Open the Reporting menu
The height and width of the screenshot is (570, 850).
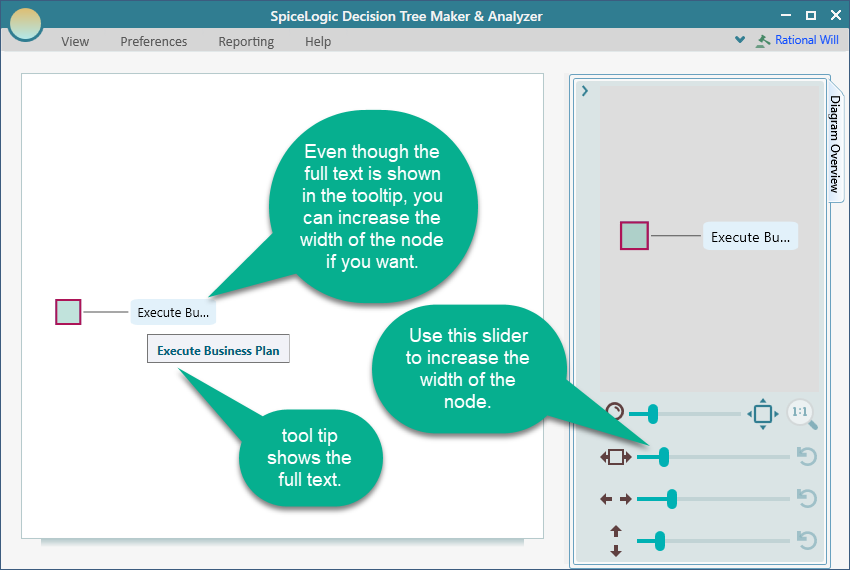[246, 42]
